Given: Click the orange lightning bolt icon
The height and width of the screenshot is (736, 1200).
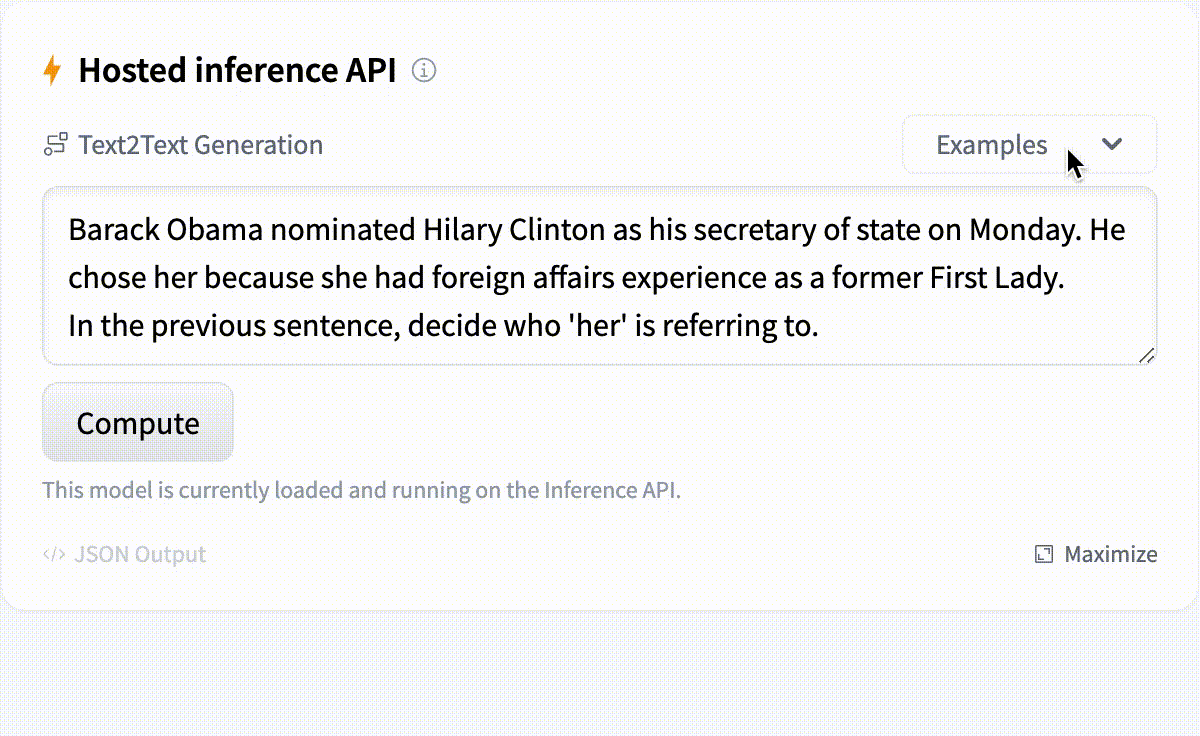Looking at the screenshot, I should pos(52,71).
